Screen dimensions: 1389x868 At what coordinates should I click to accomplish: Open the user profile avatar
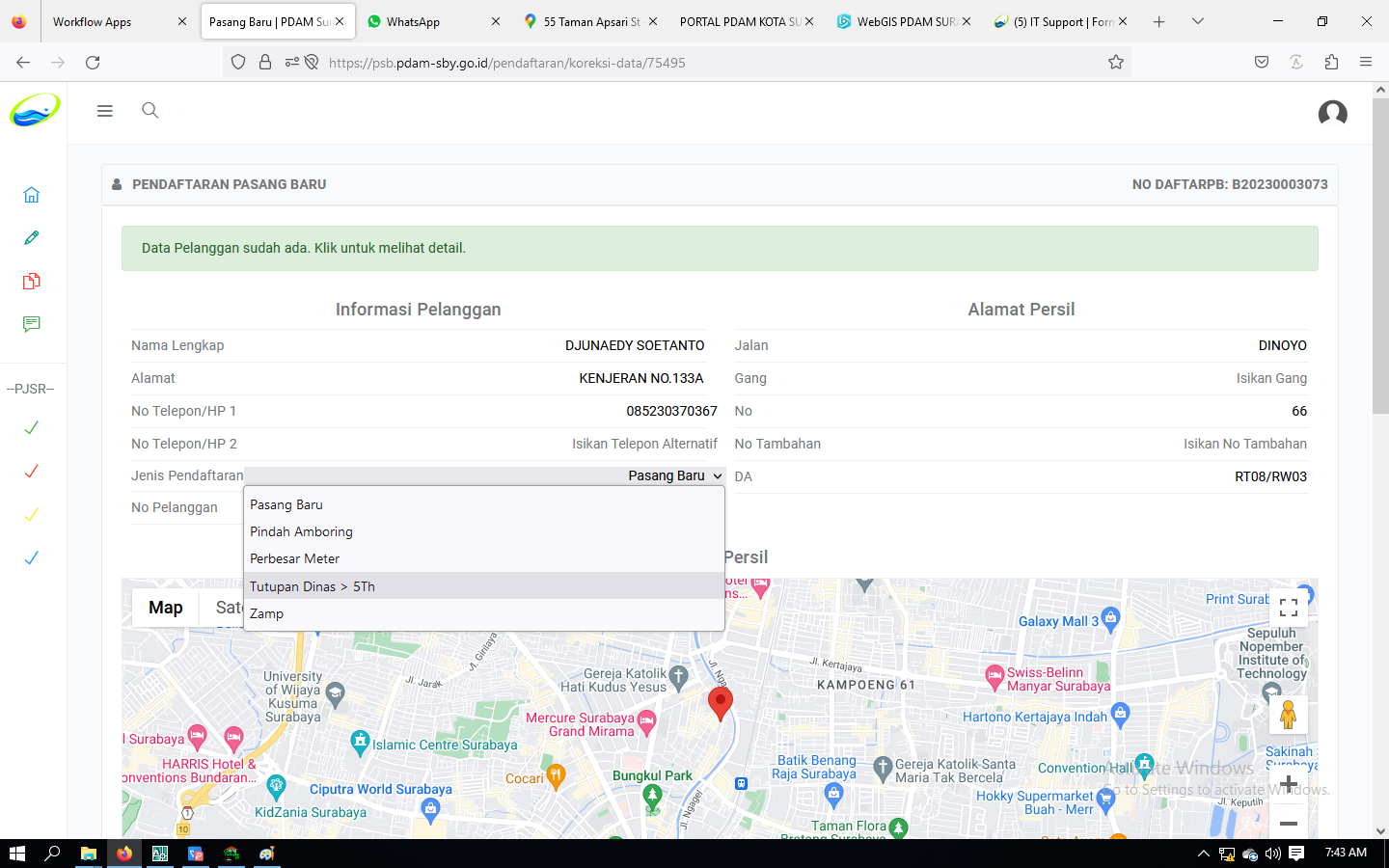tap(1332, 114)
